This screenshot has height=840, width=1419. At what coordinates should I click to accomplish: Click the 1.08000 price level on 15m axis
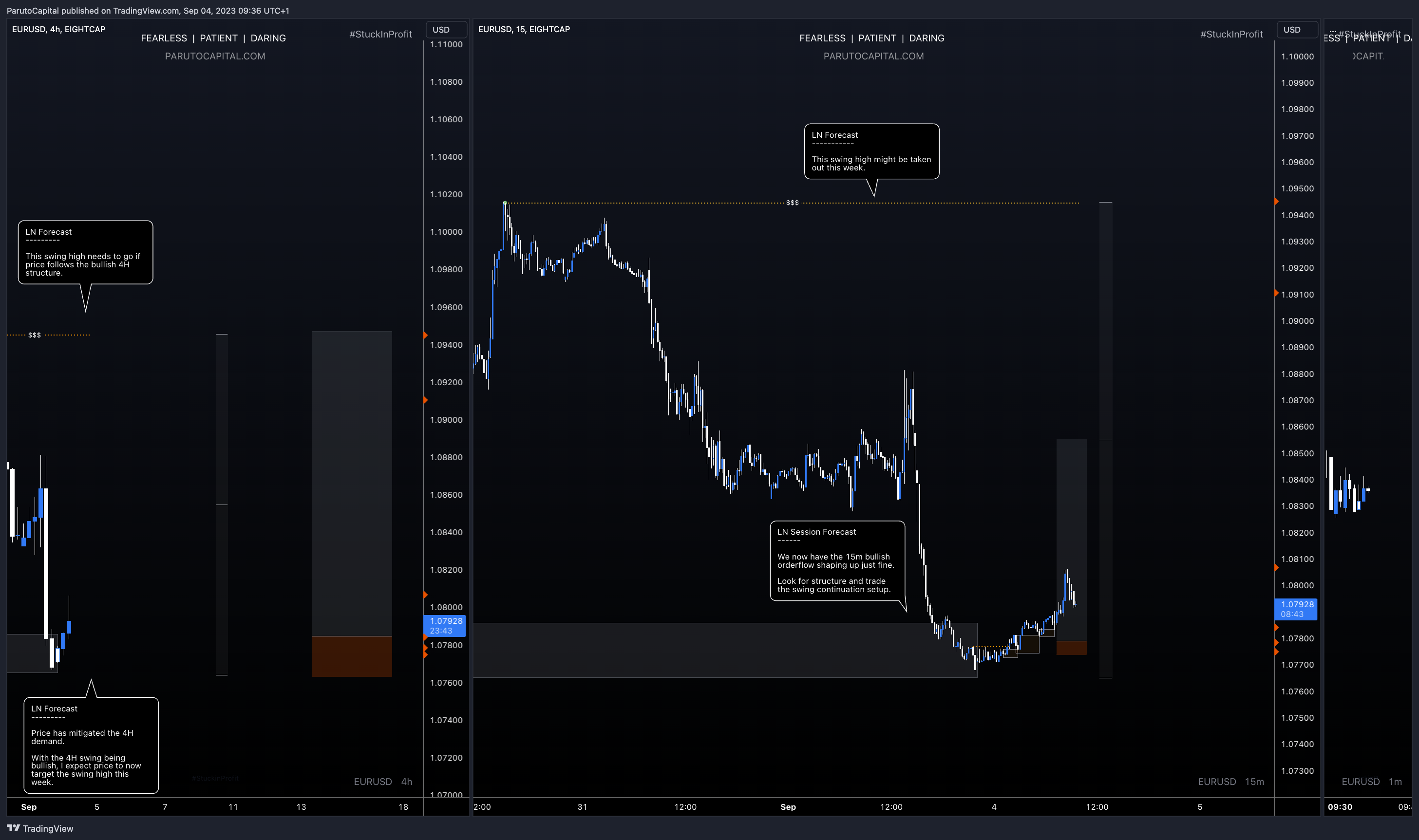tap(1297, 585)
